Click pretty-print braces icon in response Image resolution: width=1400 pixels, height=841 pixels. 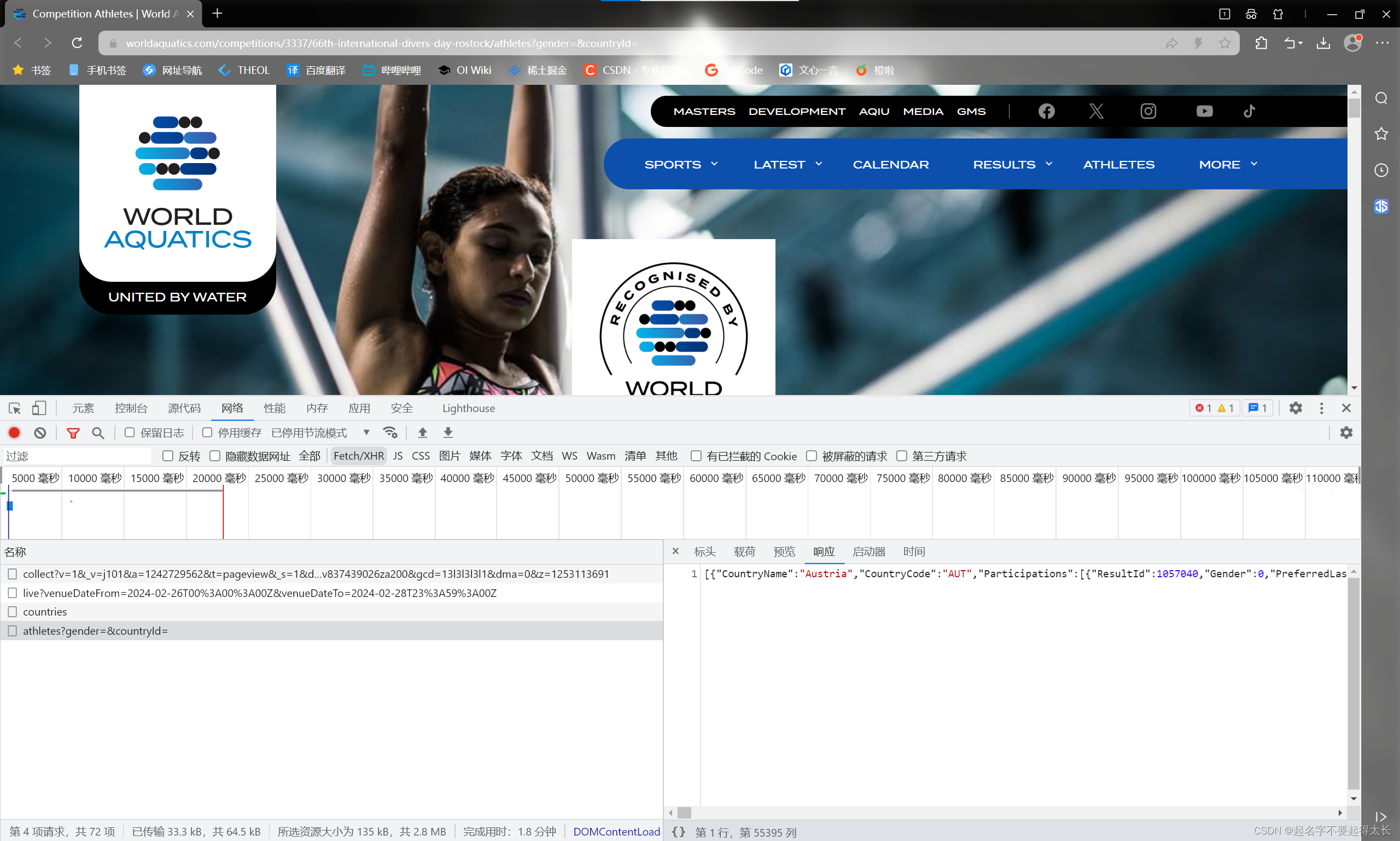click(x=678, y=831)
